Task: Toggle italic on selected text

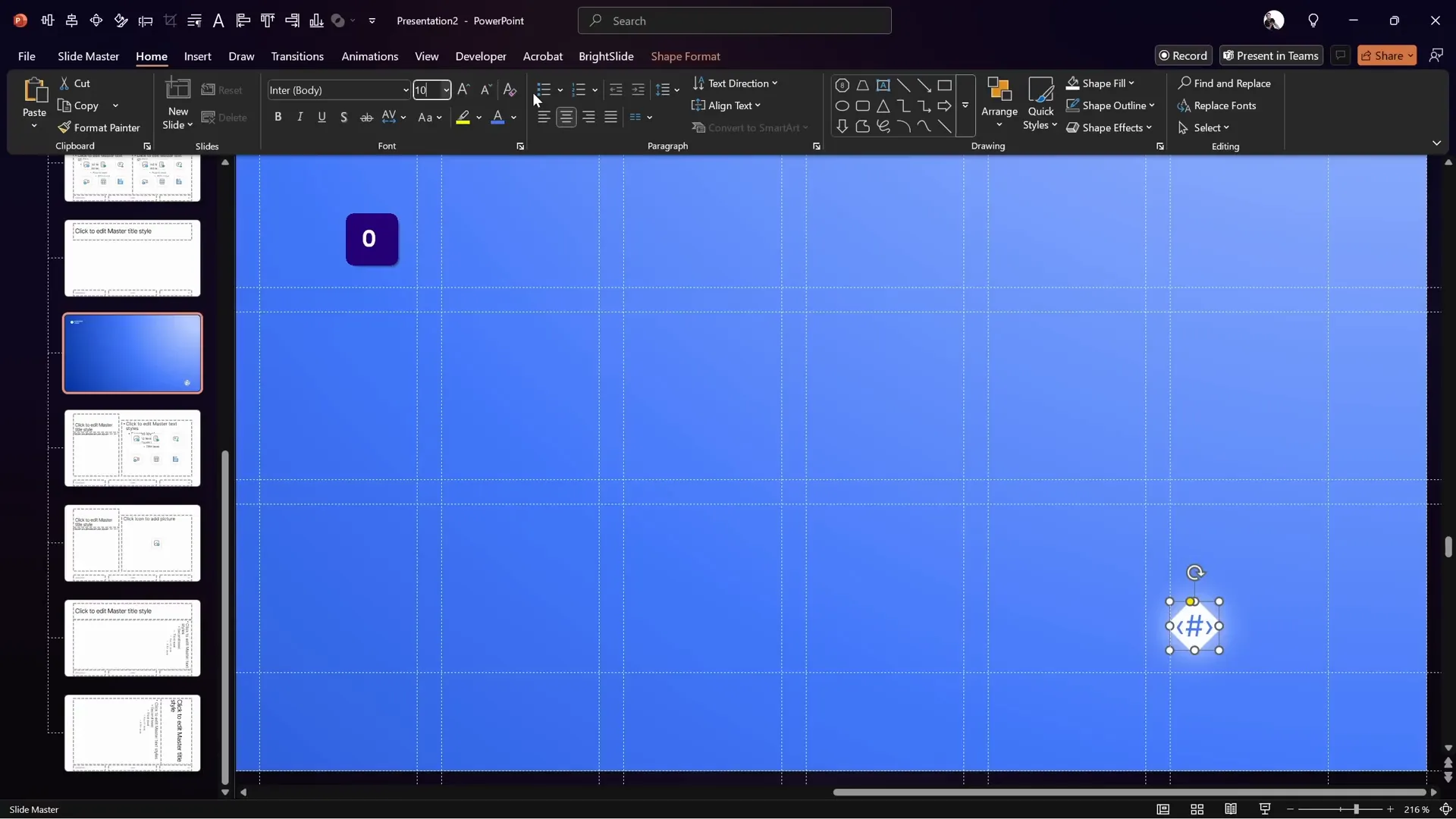Action: tap(300, 117)
